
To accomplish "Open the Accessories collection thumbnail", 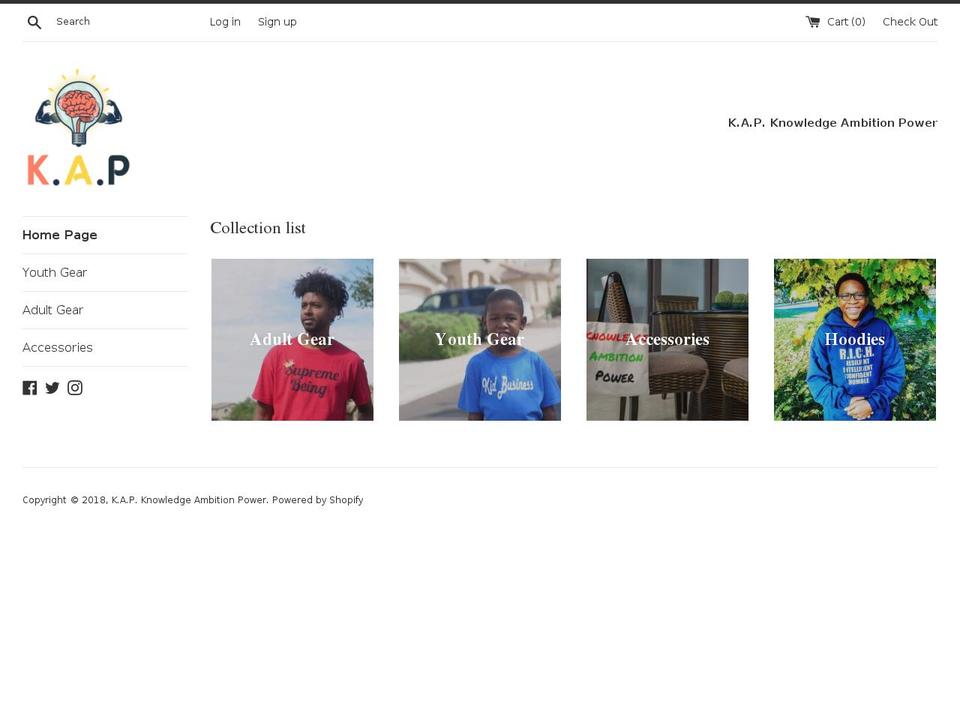I will point(667,339).
